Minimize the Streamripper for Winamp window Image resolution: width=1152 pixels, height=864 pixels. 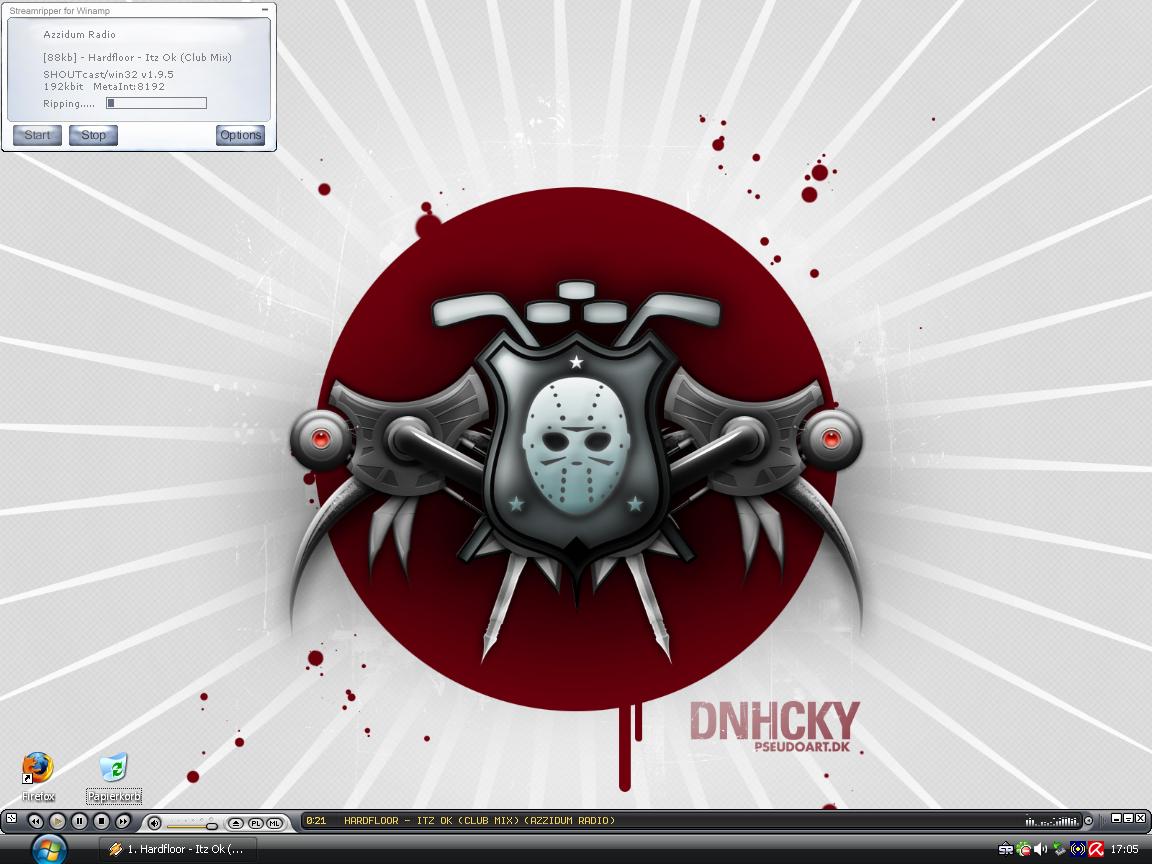[265, 10]
